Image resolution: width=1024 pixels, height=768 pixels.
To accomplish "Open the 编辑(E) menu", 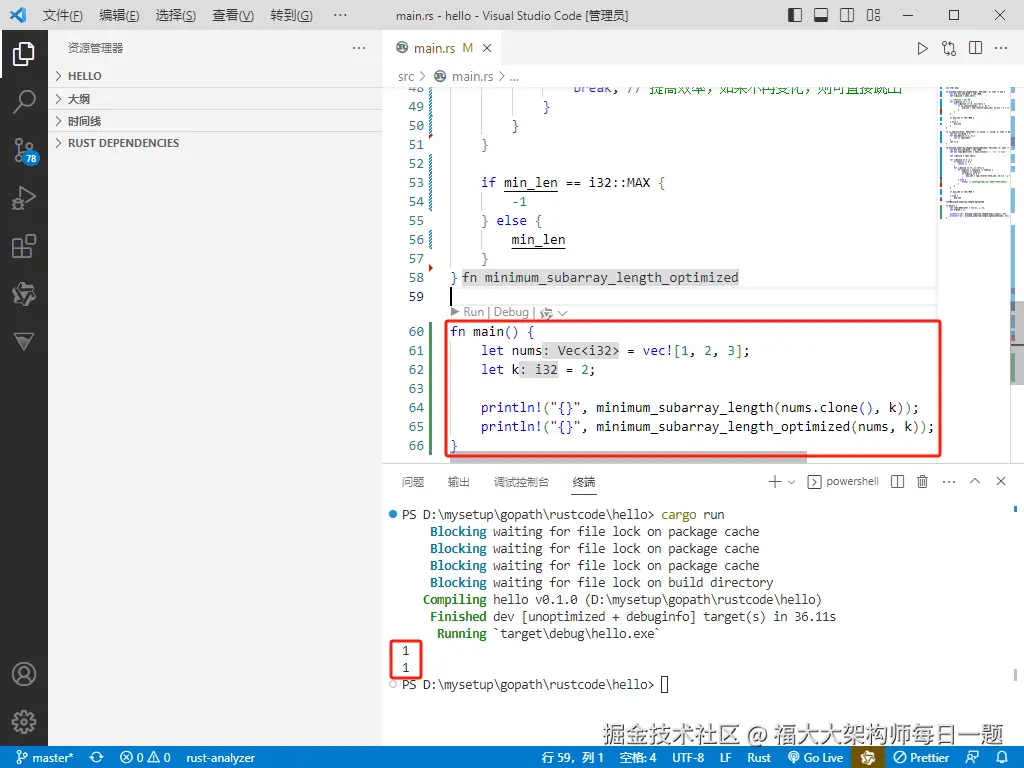I will click(119, 15).
